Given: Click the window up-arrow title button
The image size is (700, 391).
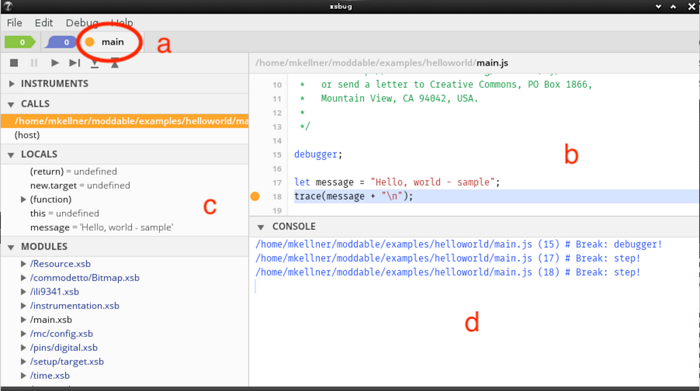Looking at the screenshot, I should [x=673, y=7].
